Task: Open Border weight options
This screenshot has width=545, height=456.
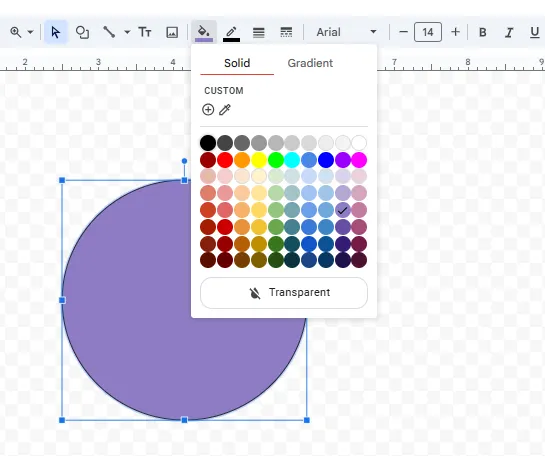Action: [x=259, y=32]
